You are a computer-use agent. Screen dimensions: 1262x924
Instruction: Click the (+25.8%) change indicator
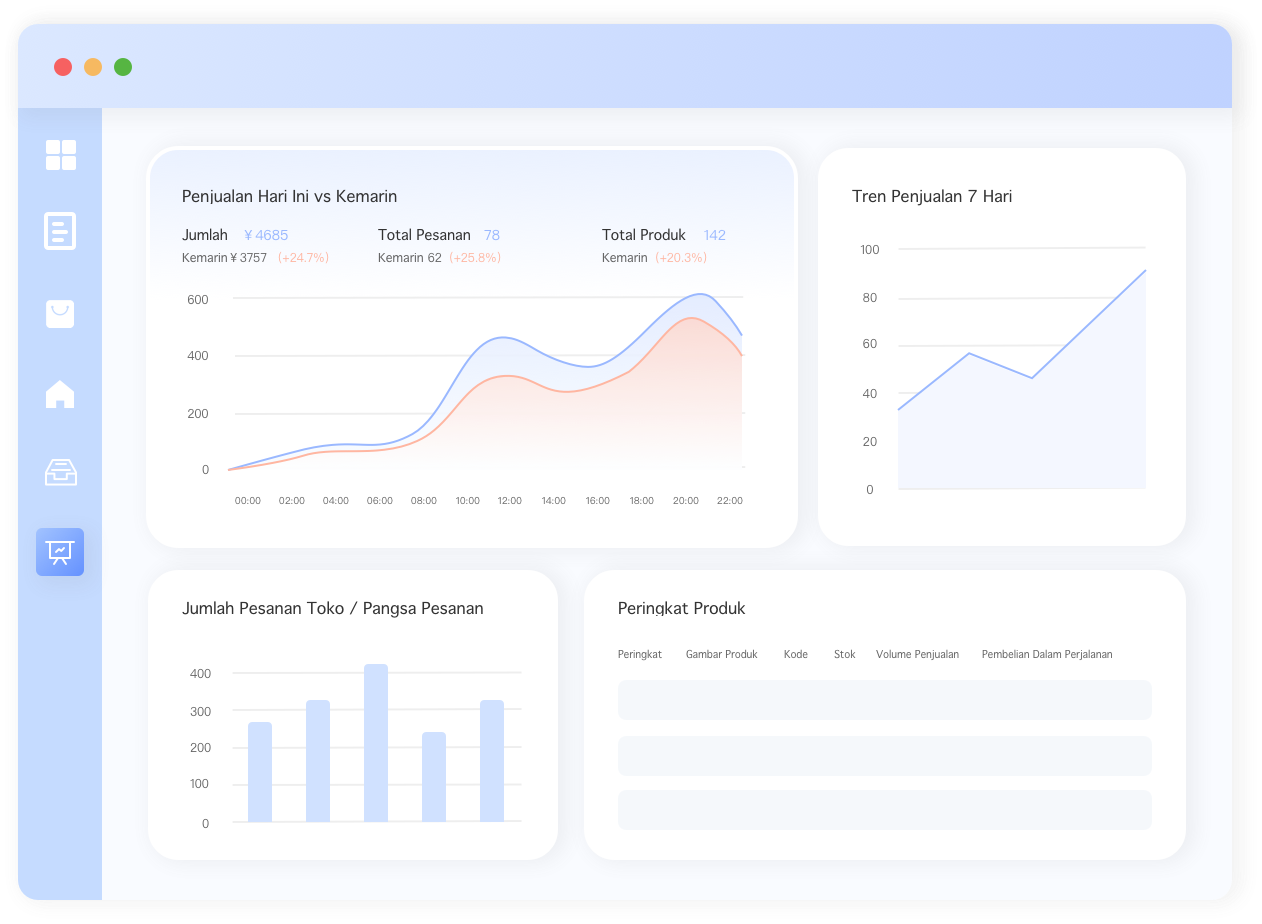coord(475,258)
